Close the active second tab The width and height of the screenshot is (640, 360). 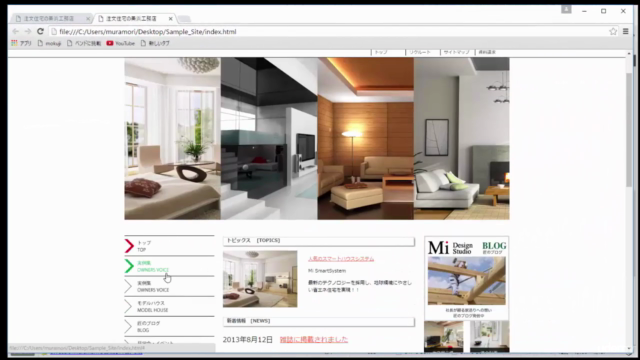[171, 19]
